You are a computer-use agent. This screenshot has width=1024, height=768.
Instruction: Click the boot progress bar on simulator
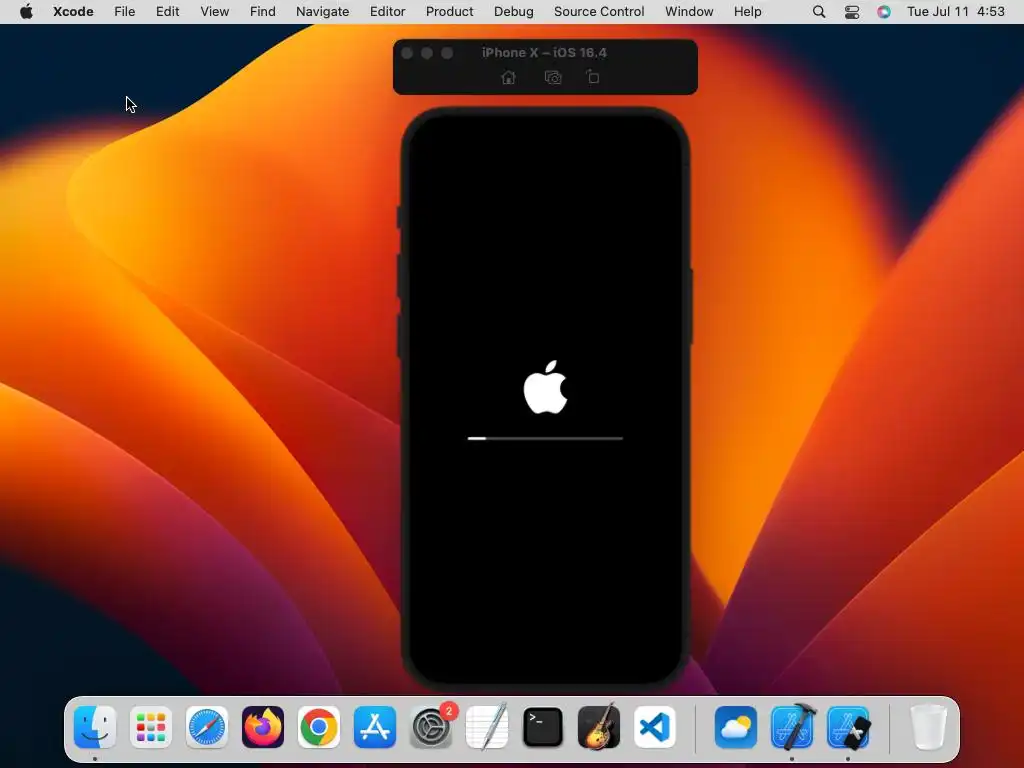pyautogui.click(x=545, y=438)
